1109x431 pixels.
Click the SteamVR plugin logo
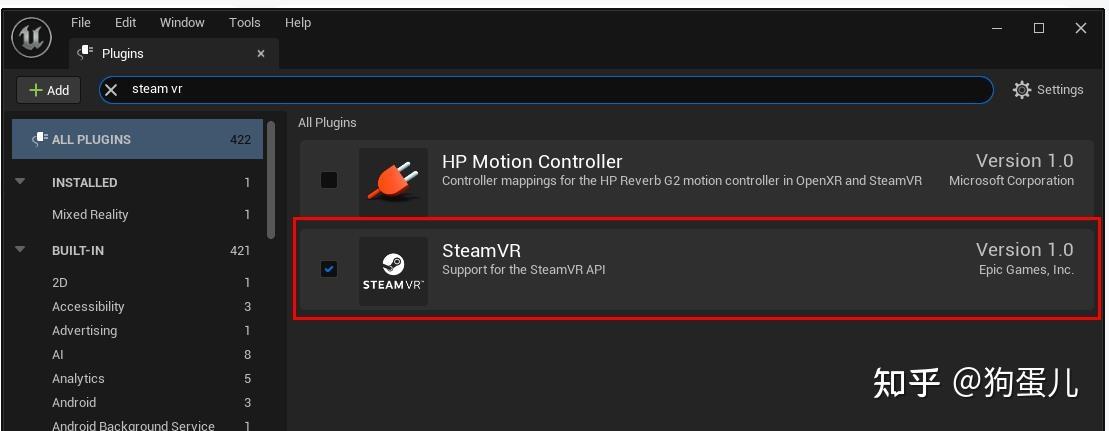(393, 270)
